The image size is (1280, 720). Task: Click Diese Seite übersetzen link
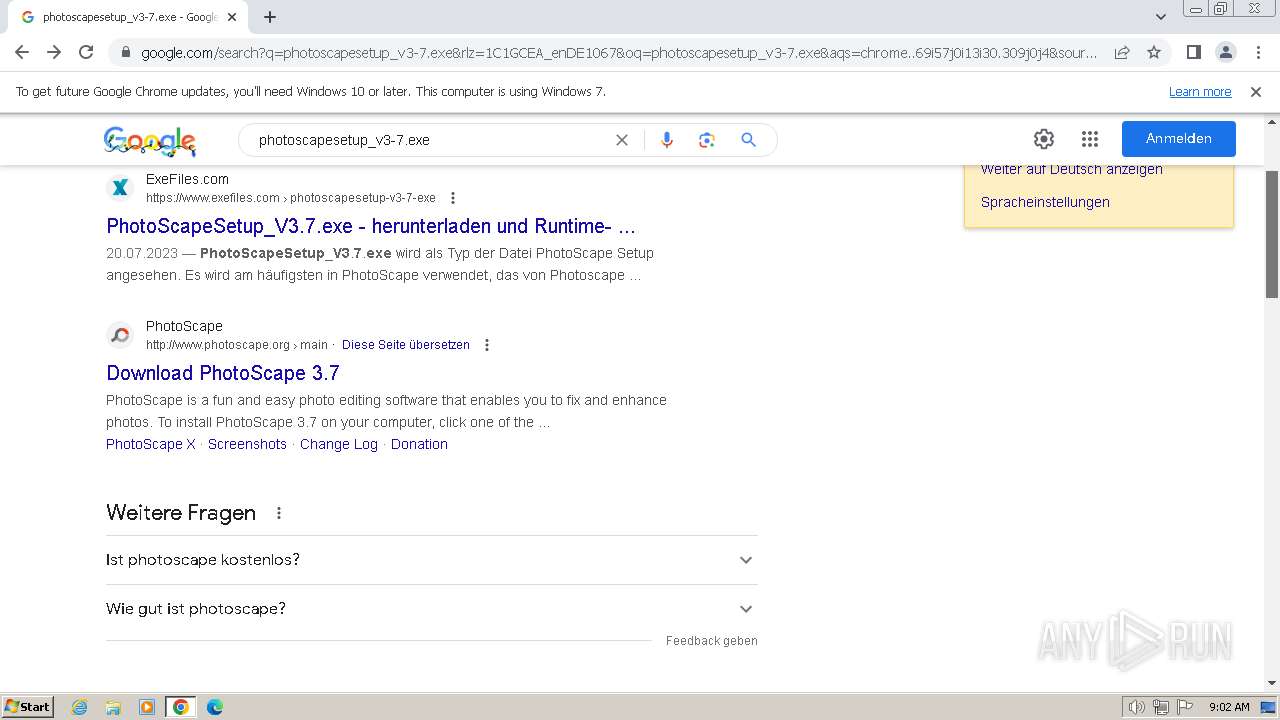[x=406, y=345]
